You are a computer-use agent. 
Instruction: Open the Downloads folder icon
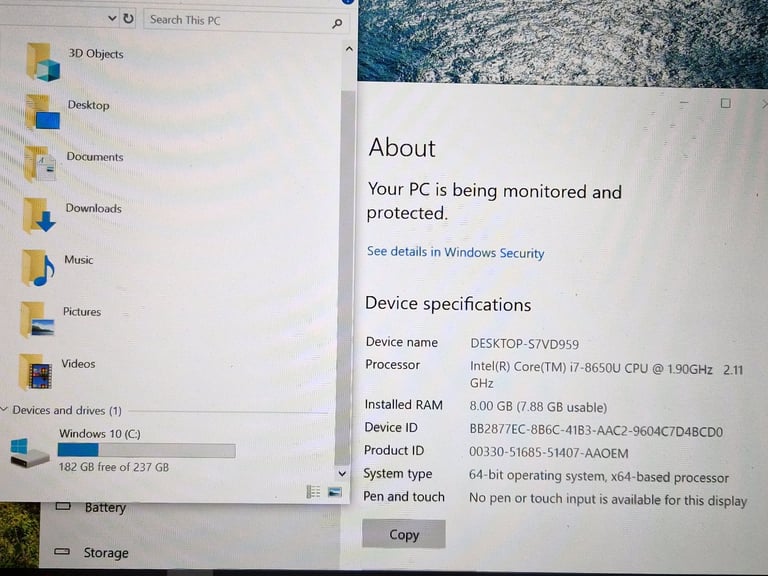39,216
